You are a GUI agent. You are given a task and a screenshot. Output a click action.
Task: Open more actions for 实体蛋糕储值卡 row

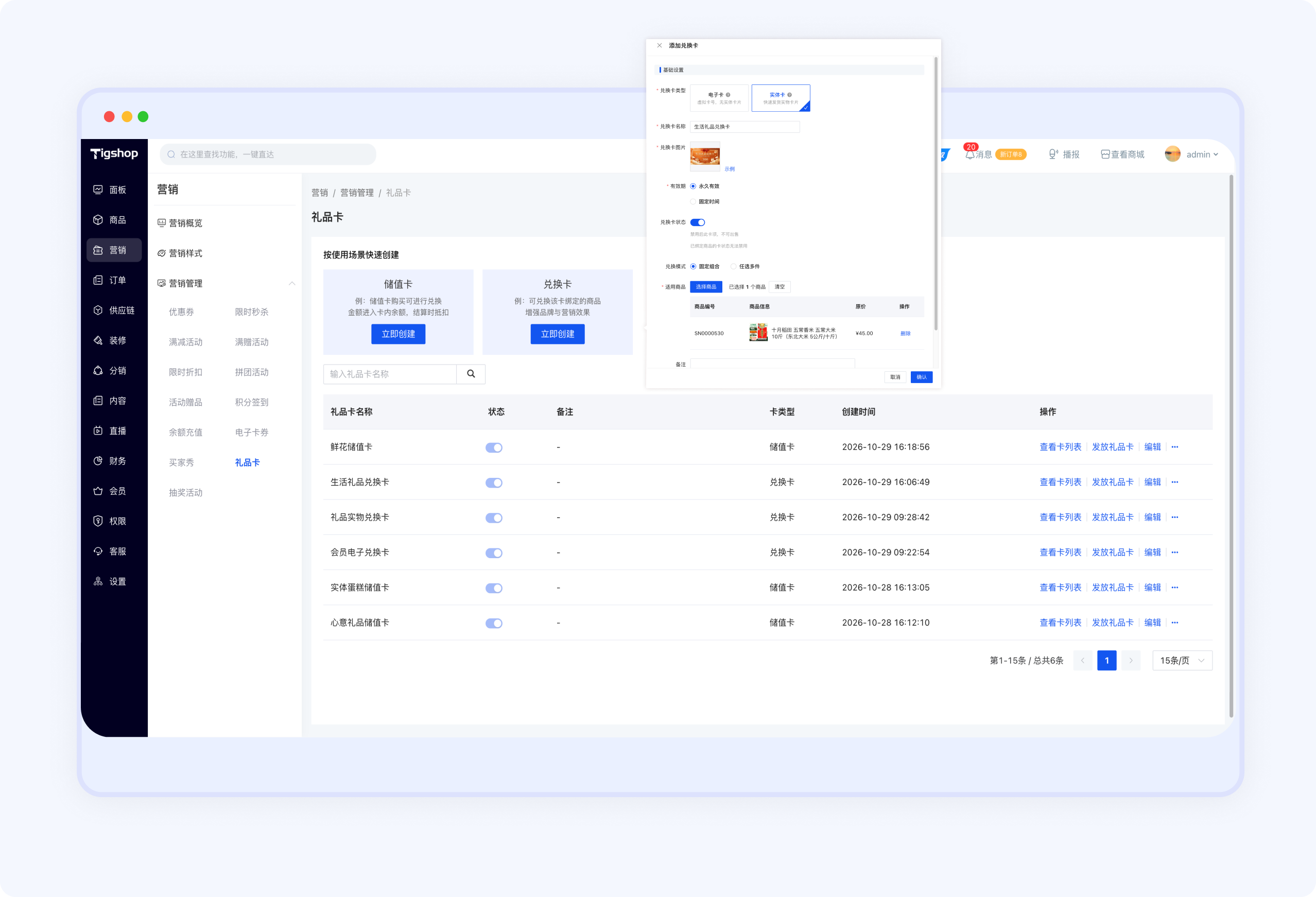[1175, 587]
